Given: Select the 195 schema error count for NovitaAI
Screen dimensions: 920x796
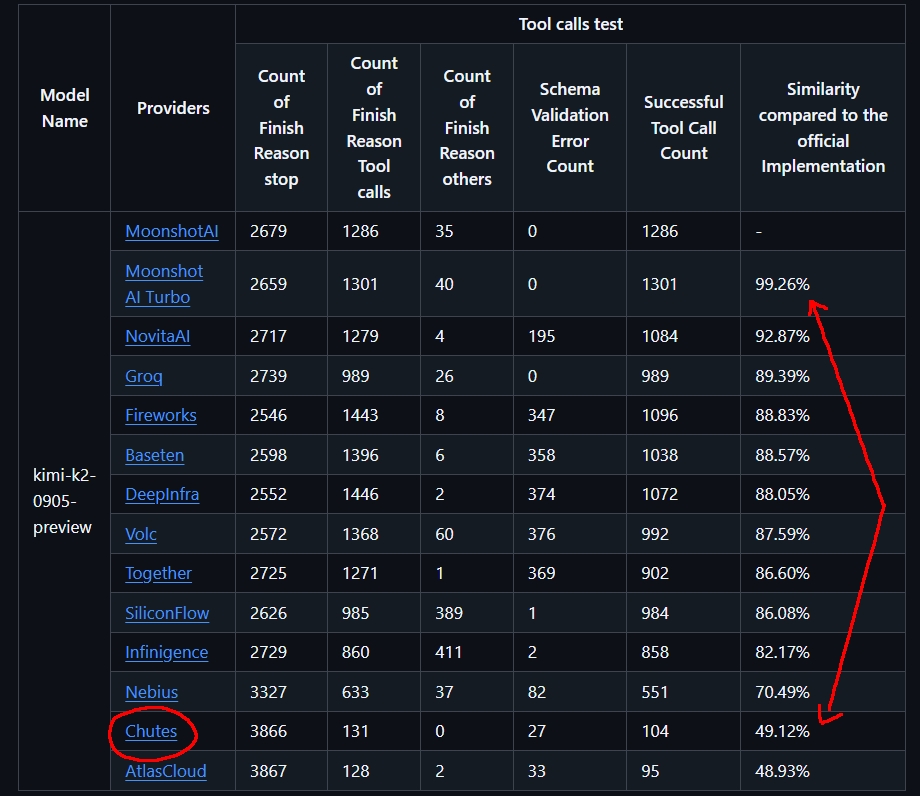Looking at the screenshot, I should [541, 336].
